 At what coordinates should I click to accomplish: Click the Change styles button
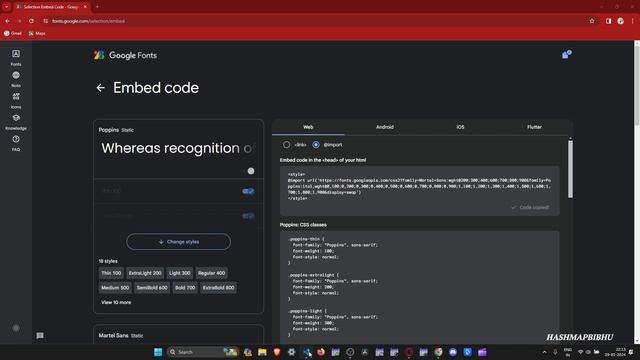[x=178, y=242]
